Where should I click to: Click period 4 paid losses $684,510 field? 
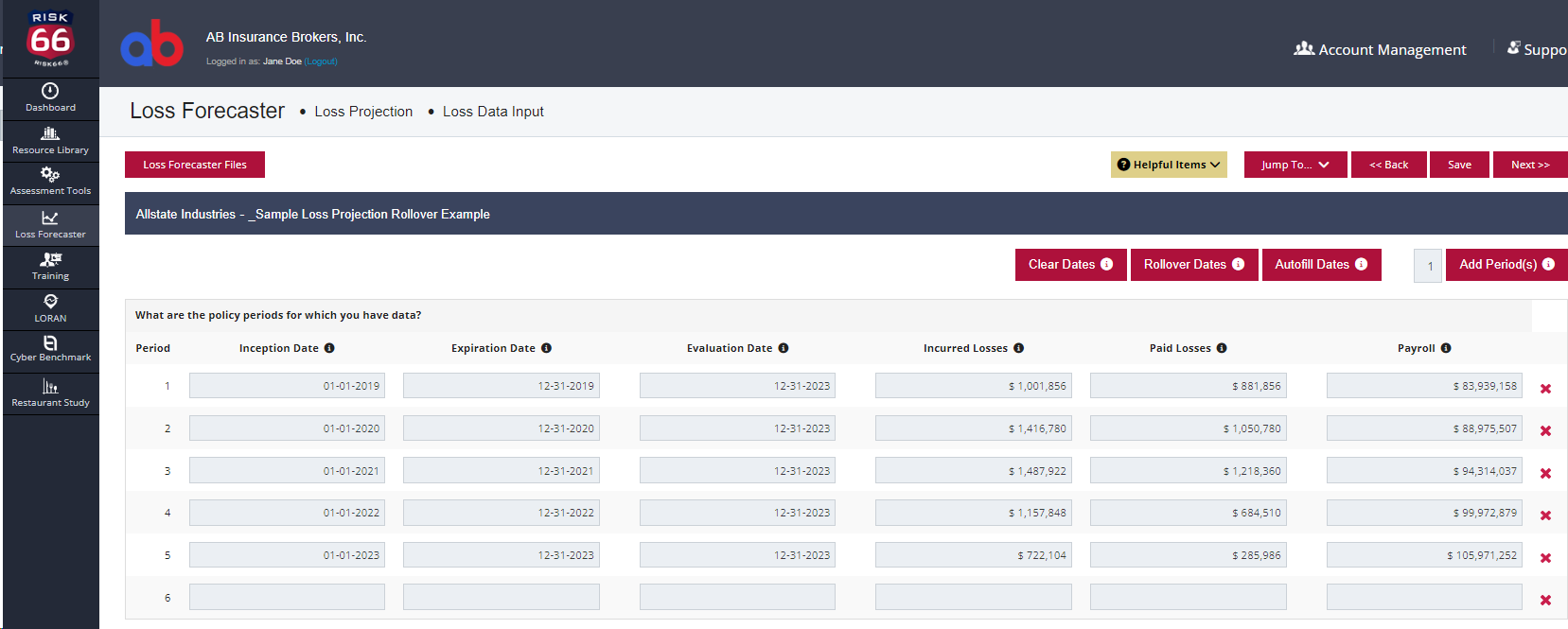coord(1189,513)
